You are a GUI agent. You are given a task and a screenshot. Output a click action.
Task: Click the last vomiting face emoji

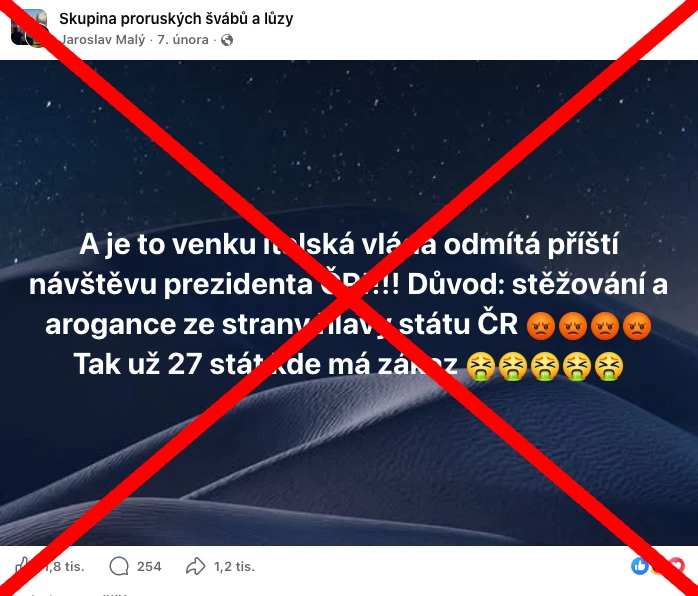[x=609, y=366]
